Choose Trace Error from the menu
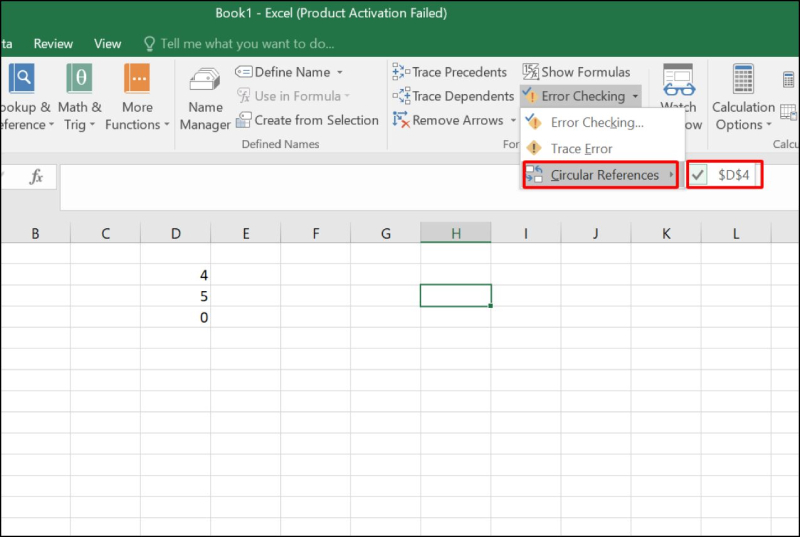Viewport: 800px width, 537px height. tap(581, 149)
